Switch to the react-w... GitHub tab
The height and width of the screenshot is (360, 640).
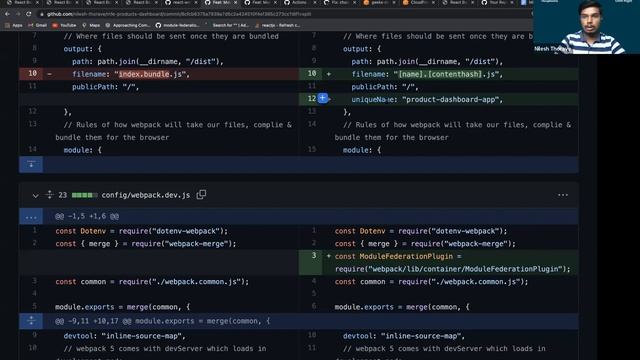click(180, 3)
